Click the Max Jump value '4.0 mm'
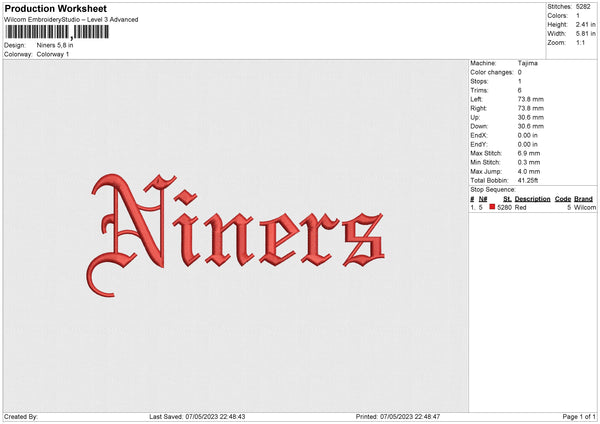The width and height of the screenshot is (600, 424). point(529,171)
